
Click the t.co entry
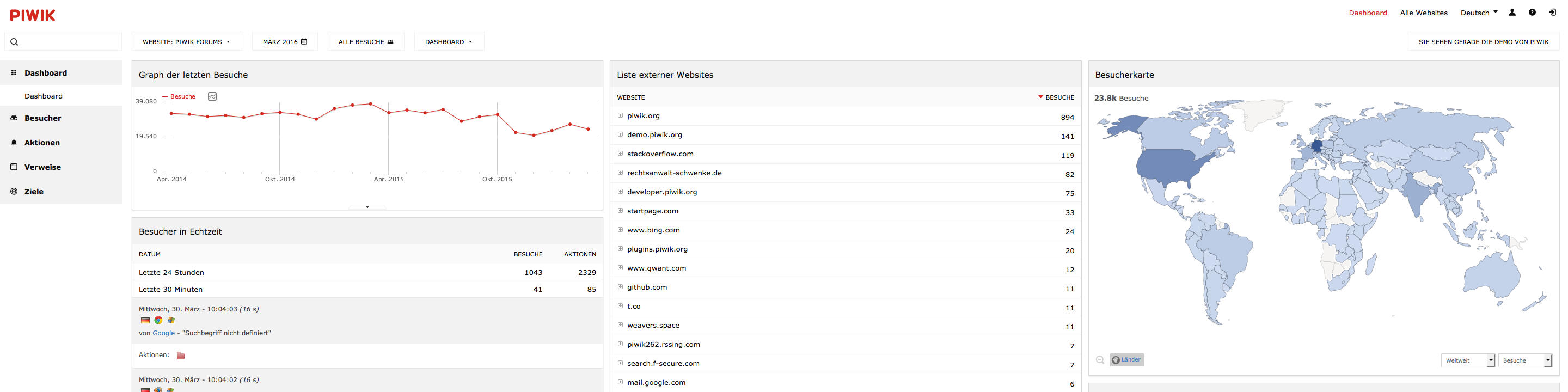[x=634, y=306]
